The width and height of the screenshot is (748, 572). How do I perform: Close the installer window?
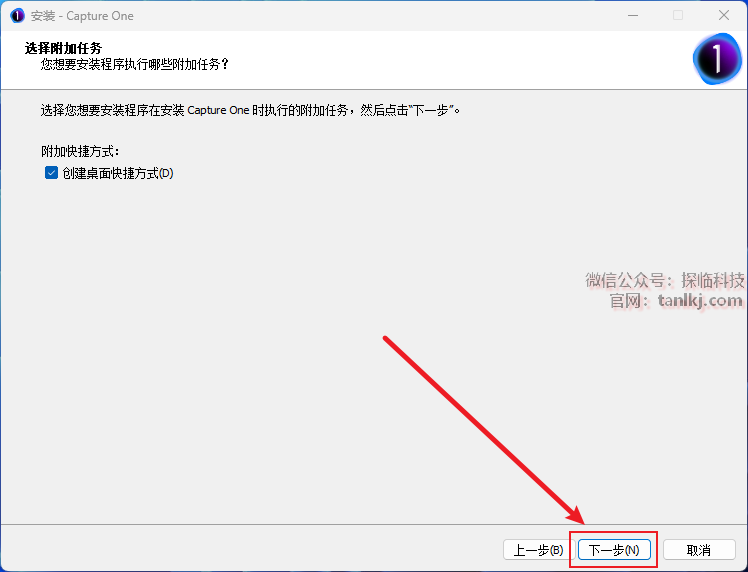pyautogui.click(x=724, y=16)
